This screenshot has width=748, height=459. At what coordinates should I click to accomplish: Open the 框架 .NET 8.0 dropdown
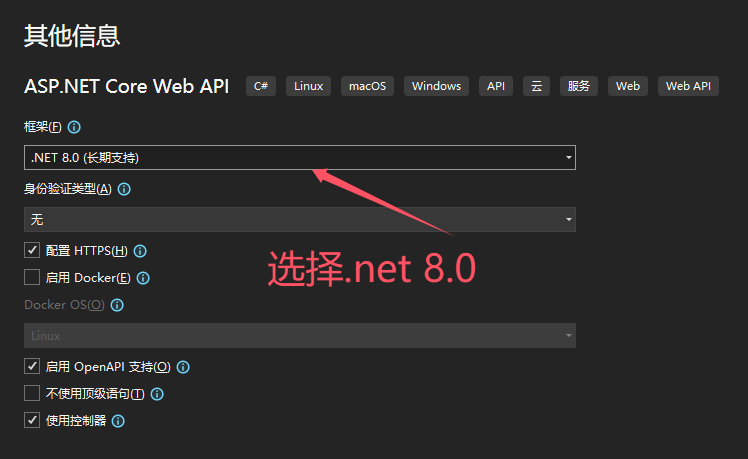point(299,157)
